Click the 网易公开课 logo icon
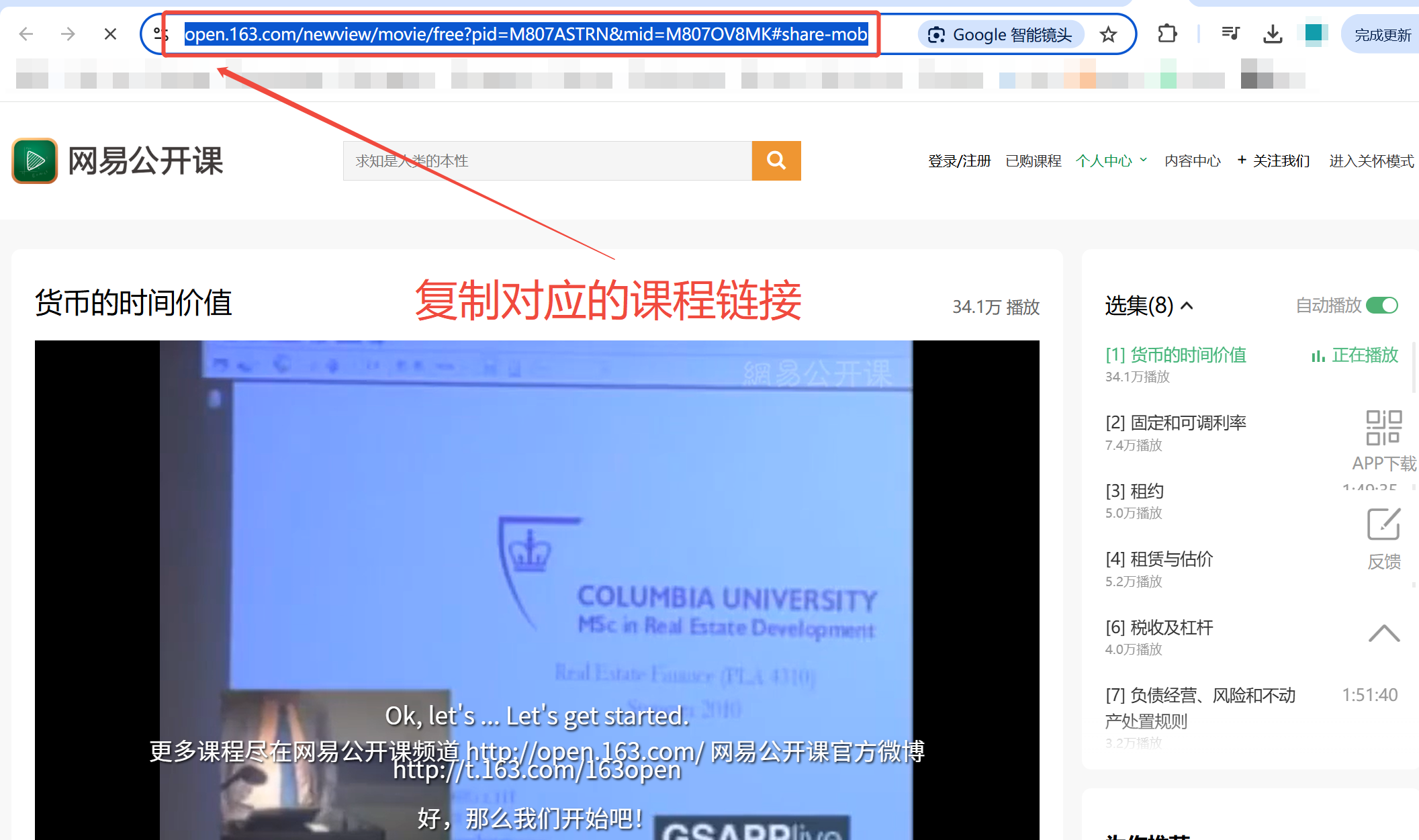 (x=35, y=160)
